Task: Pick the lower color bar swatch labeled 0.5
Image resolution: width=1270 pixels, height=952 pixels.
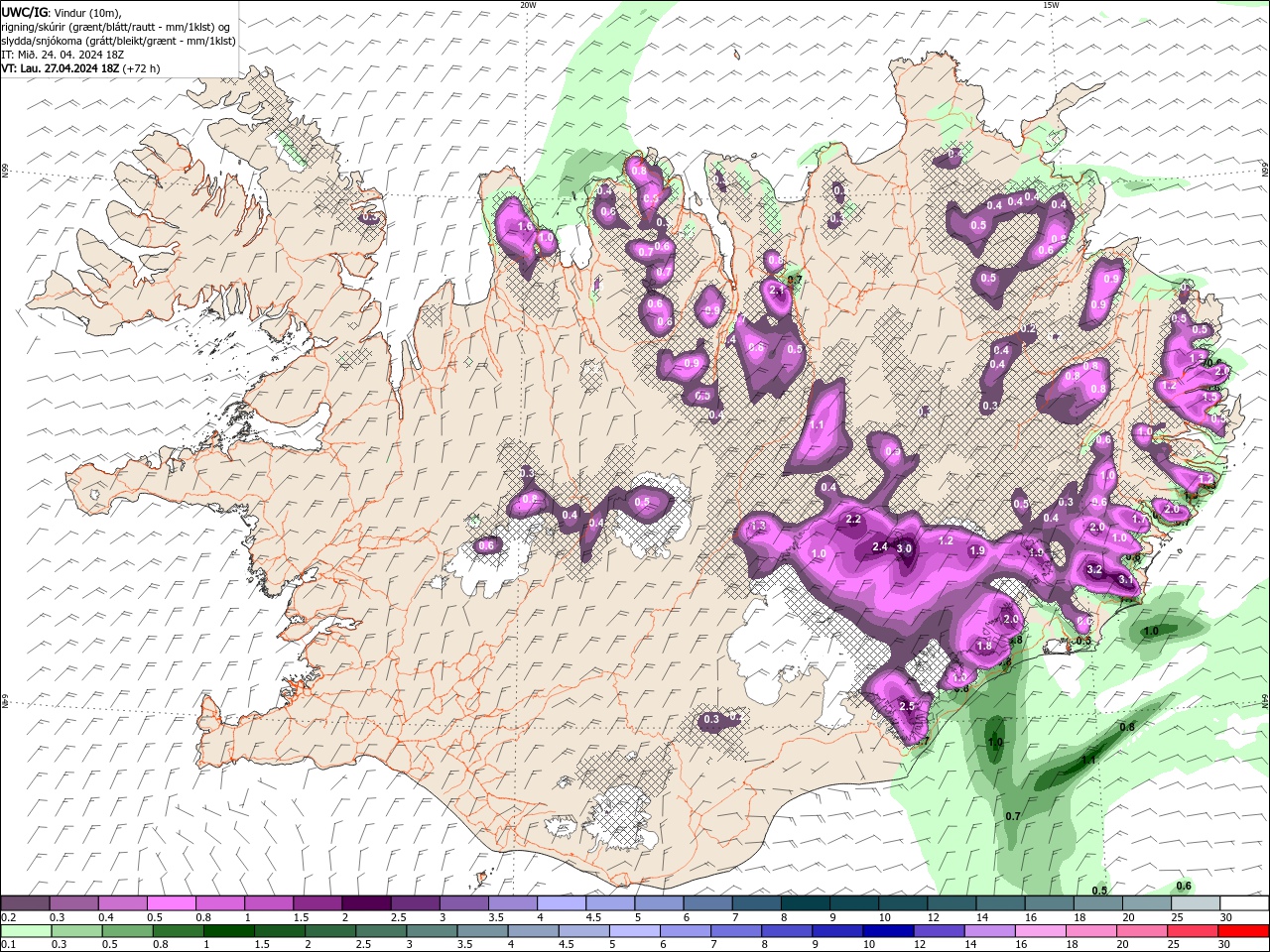Action: [x=127, y=931]
